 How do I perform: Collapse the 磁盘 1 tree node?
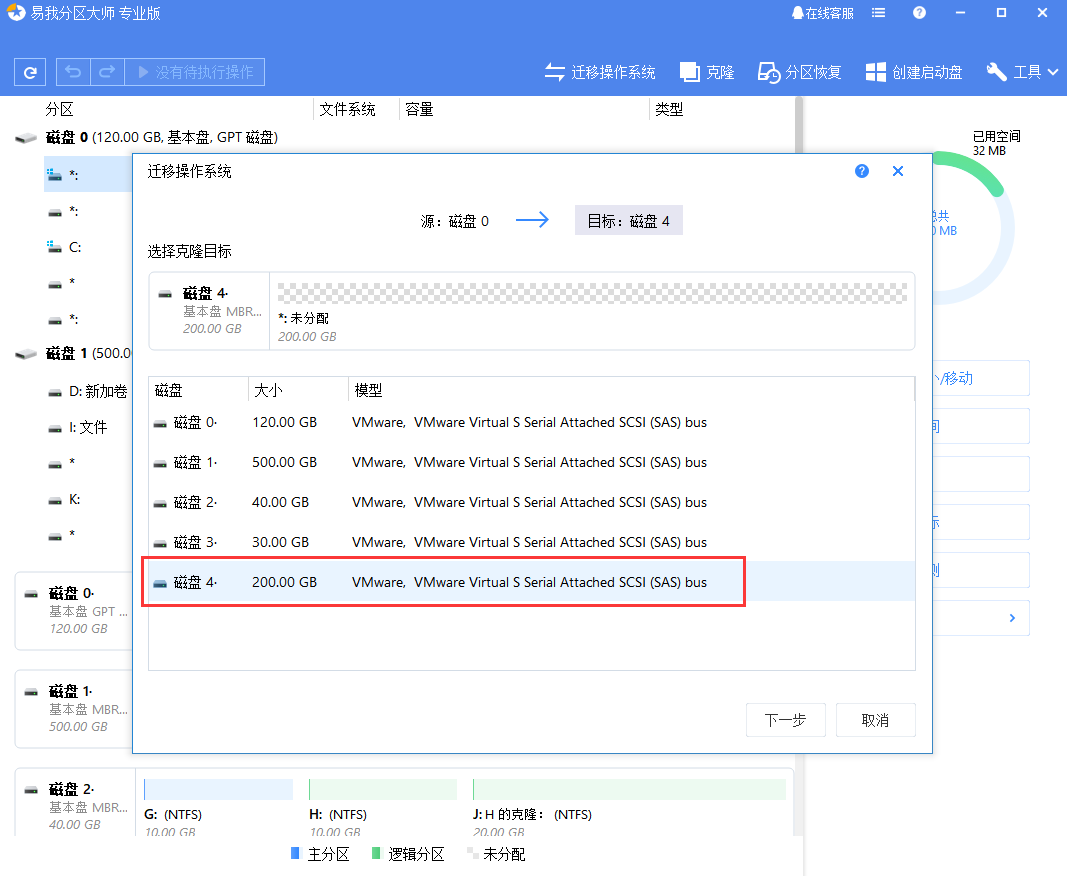pyautogui.click(x=25, y=354)
